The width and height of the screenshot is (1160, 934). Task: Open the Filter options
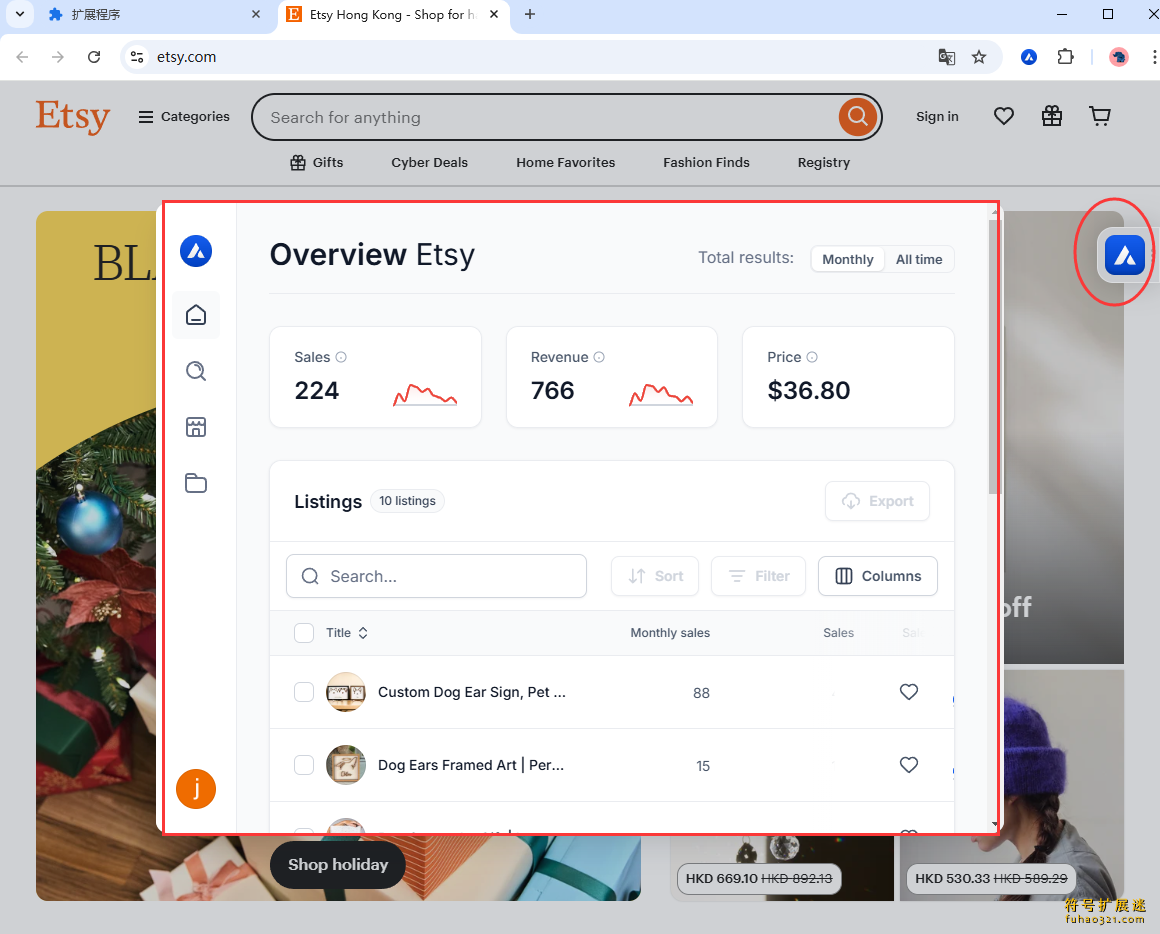(758, 576)
